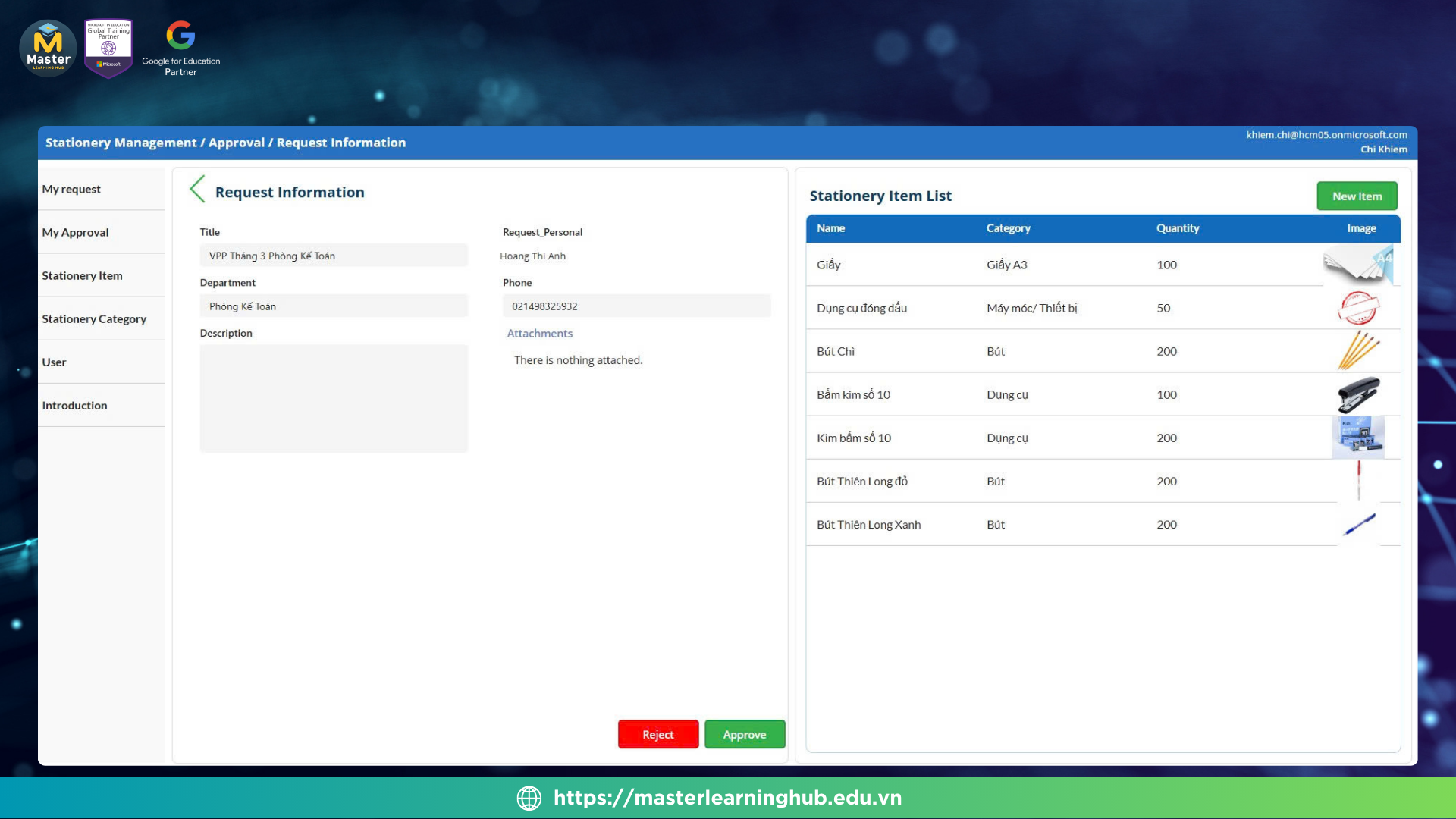The height and width of the screenshot is (819, 1456).
Task: Click the Google for Education Partner logo
Action: (180, 49)
